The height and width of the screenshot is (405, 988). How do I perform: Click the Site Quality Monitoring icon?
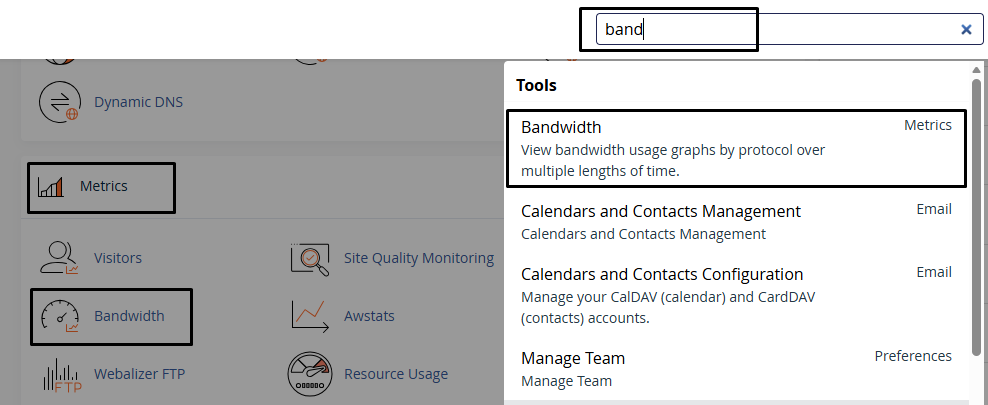pyautogui.click(x=309, y=258)
